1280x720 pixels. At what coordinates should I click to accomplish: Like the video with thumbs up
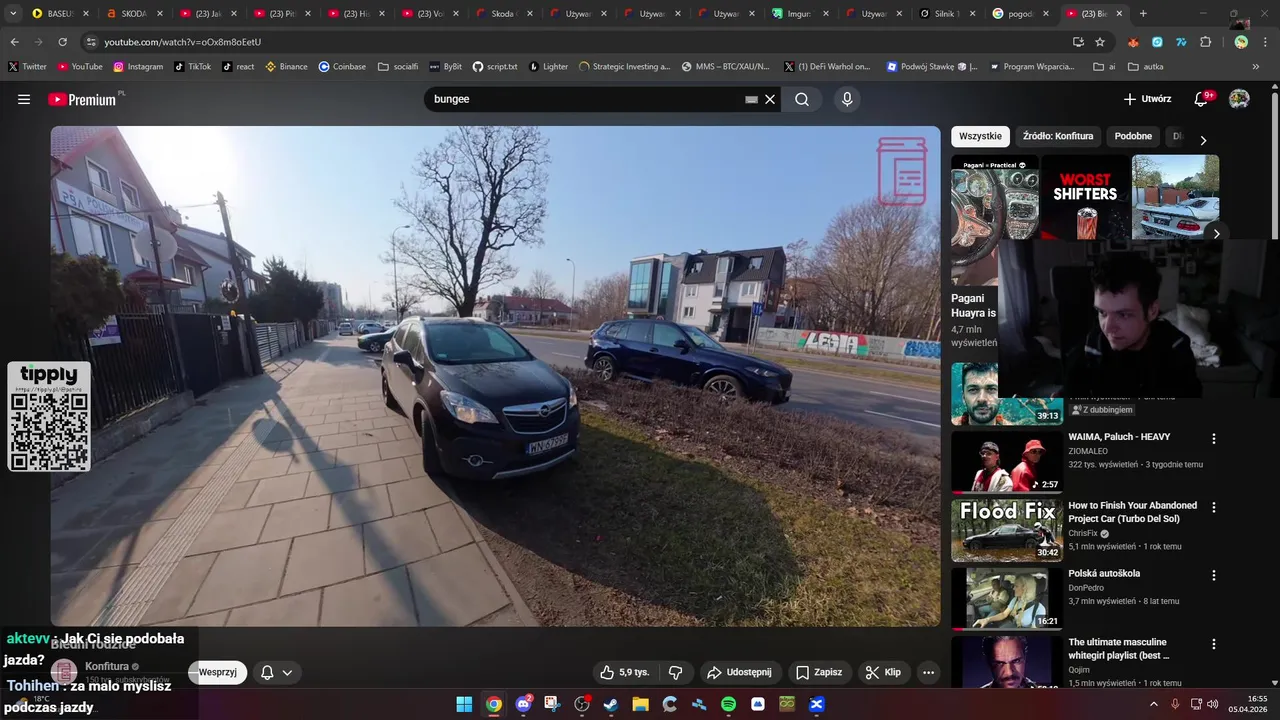625,672
